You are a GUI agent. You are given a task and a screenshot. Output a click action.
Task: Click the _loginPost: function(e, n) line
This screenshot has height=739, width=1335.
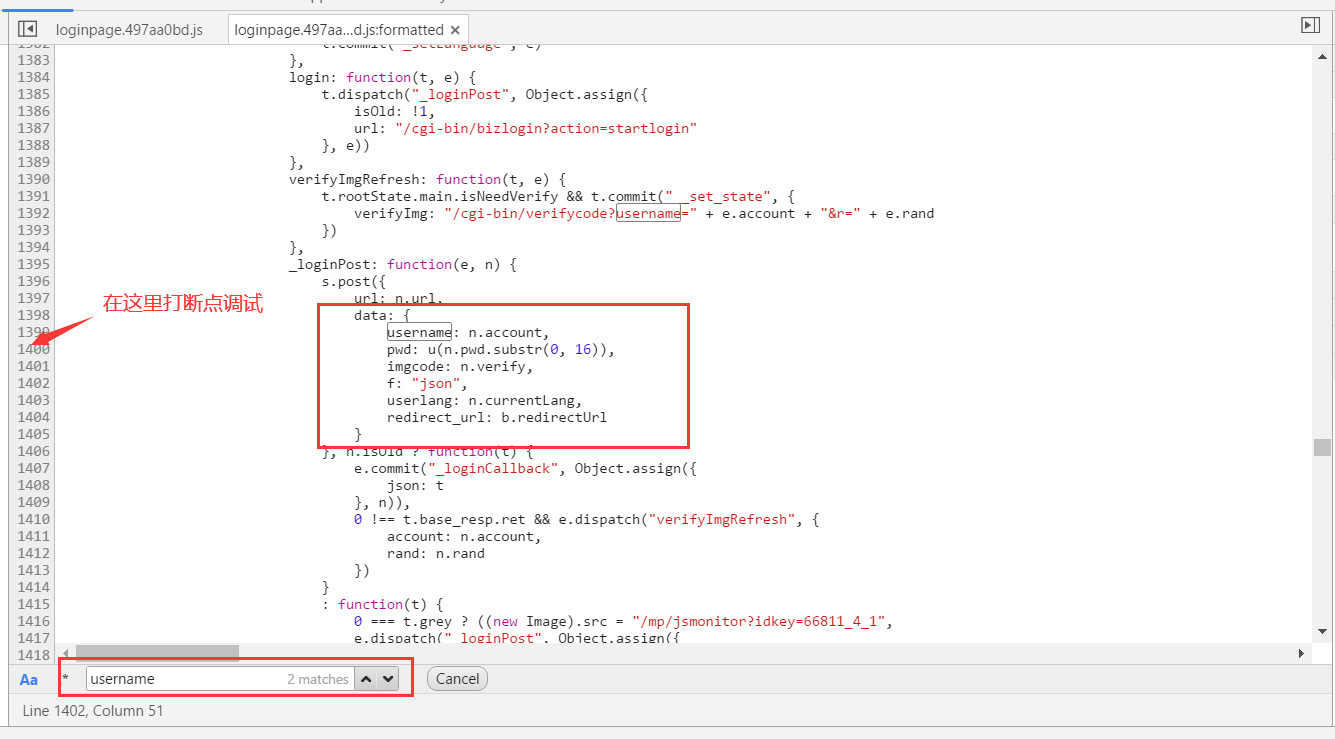tap(402, 264)
